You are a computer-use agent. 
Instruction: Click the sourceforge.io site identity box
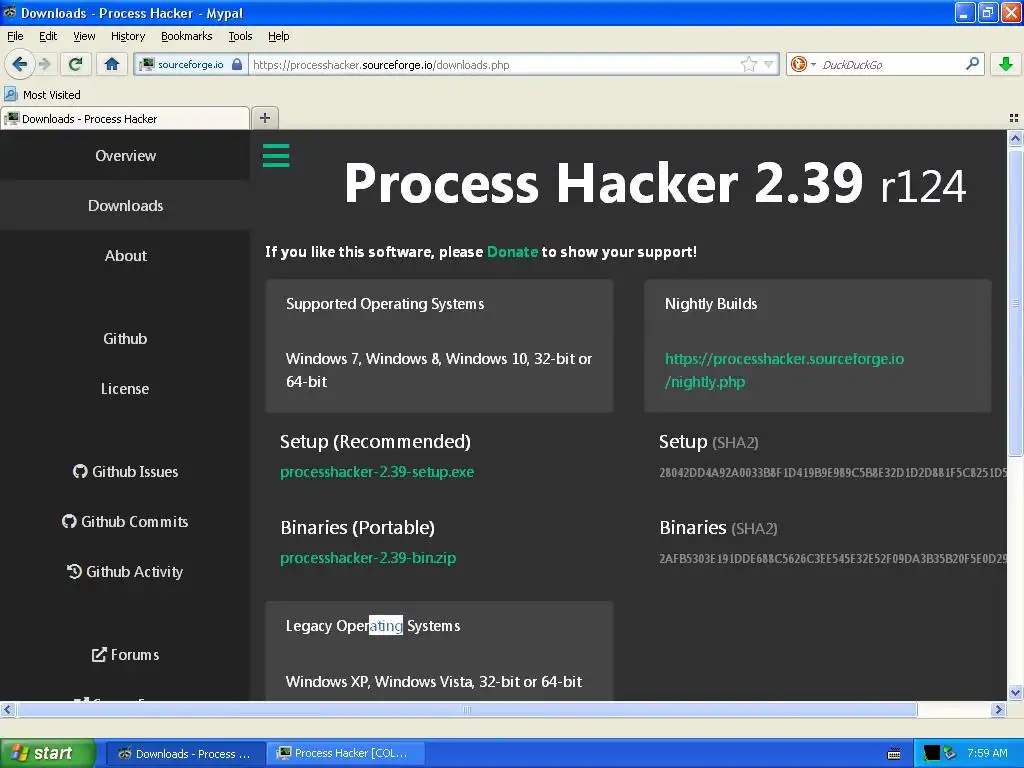(x=190, y=64)
